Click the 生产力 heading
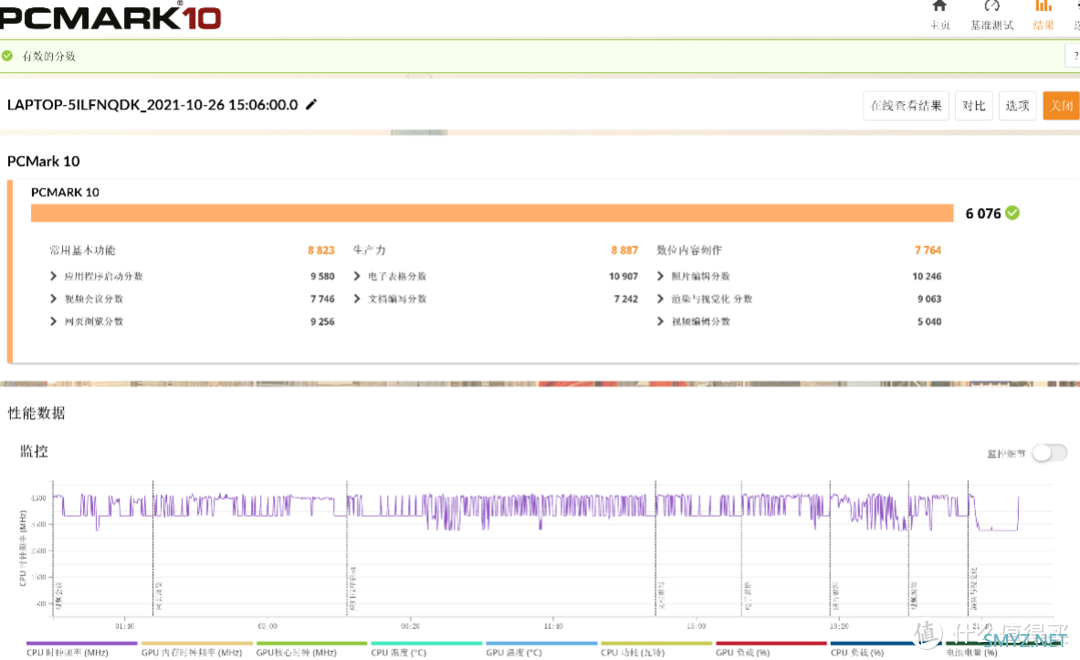Image resolution: width=1080 pixels, height=660 pixels. pos(369,250)
